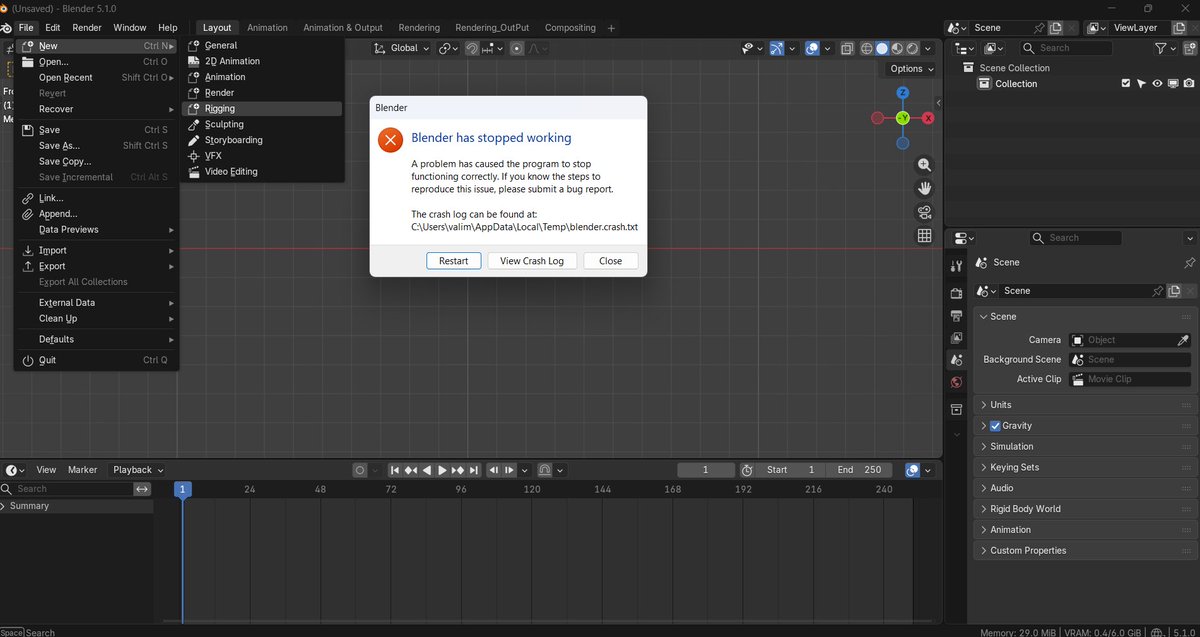The height and width of the screenshot is (637, 1200).
Task: Click the End frame 250 field
Action: click(859, 470)
